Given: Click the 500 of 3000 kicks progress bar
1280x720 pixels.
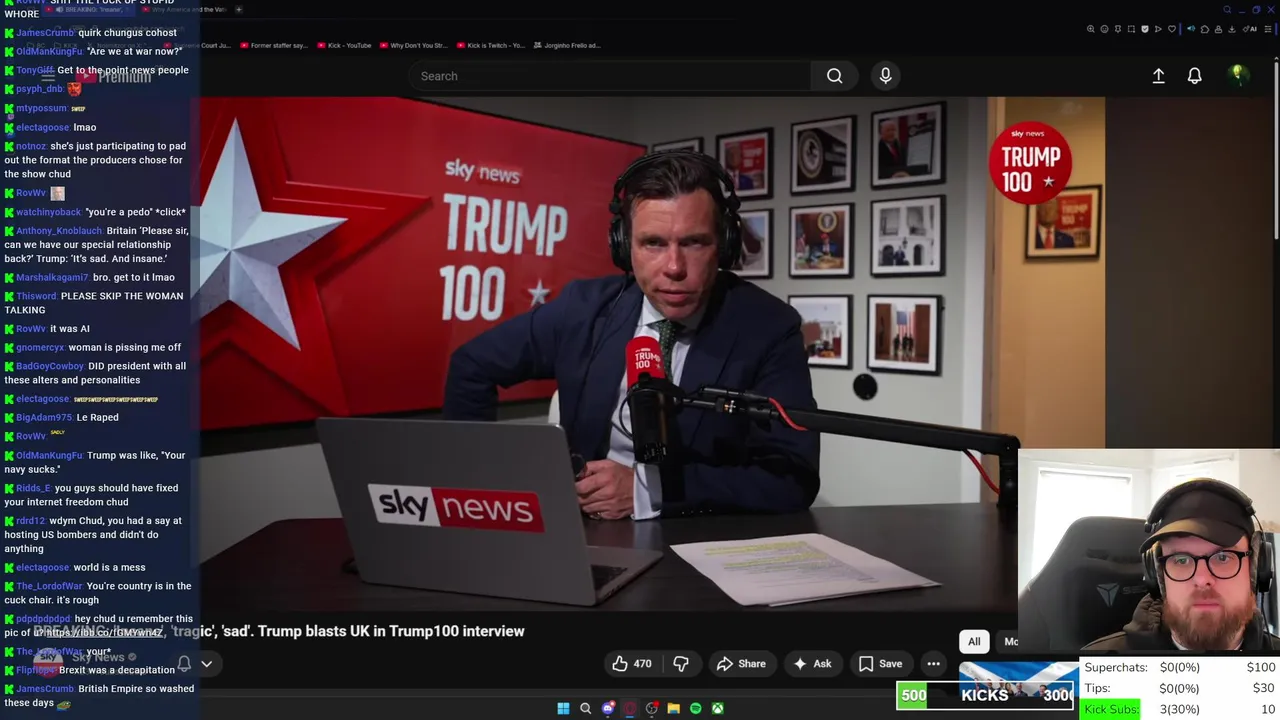Looking at the screenshot, I should (985, 695).
